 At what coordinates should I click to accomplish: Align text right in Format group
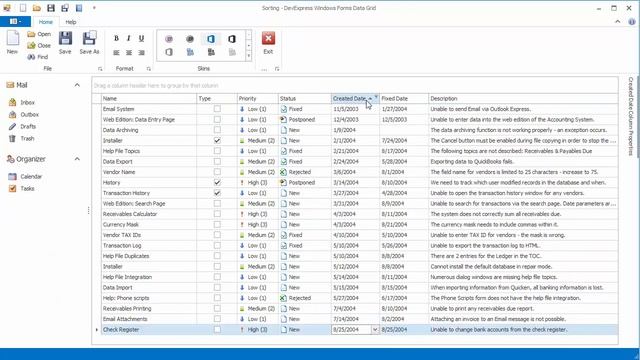141,53
